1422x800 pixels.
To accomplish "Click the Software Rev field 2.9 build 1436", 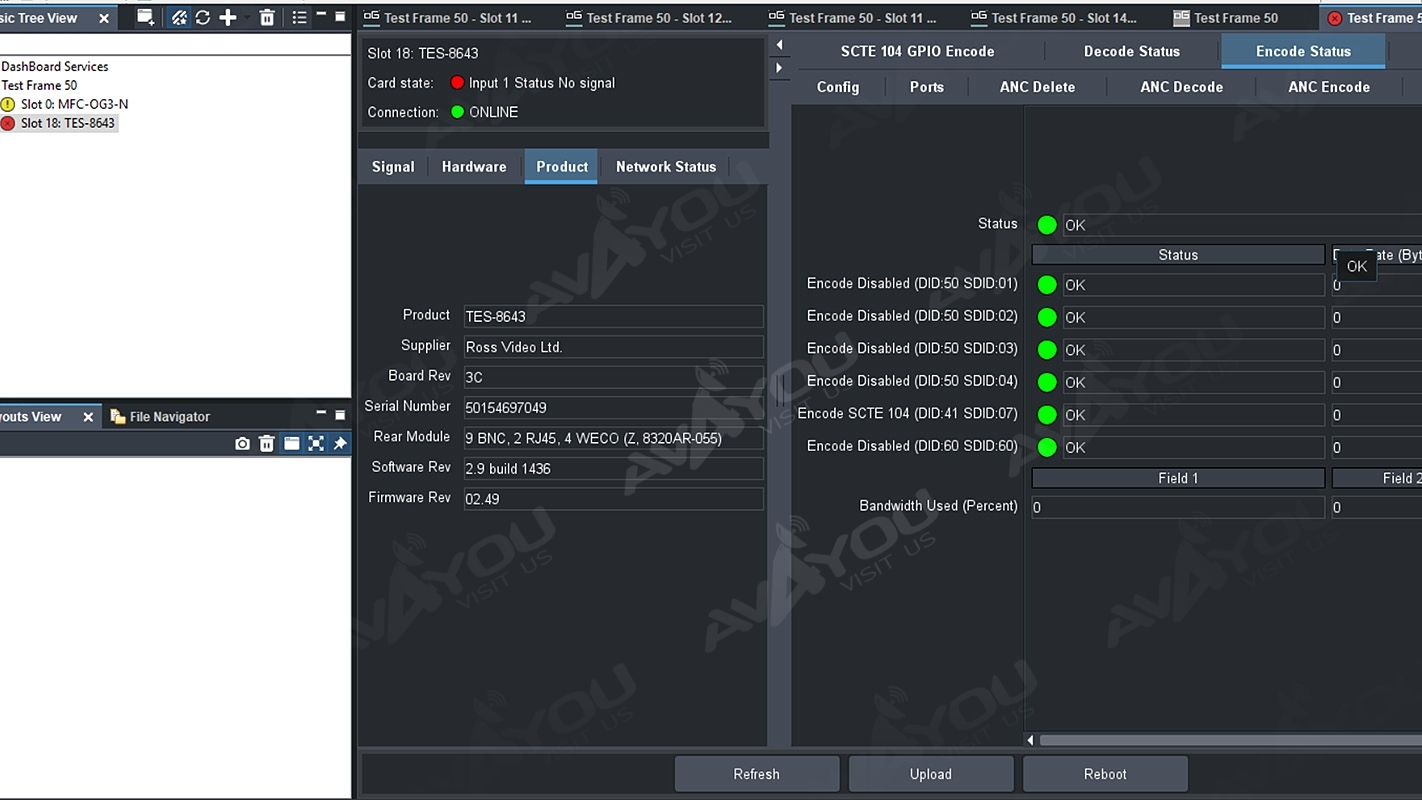I will click(x=613, y=468).
